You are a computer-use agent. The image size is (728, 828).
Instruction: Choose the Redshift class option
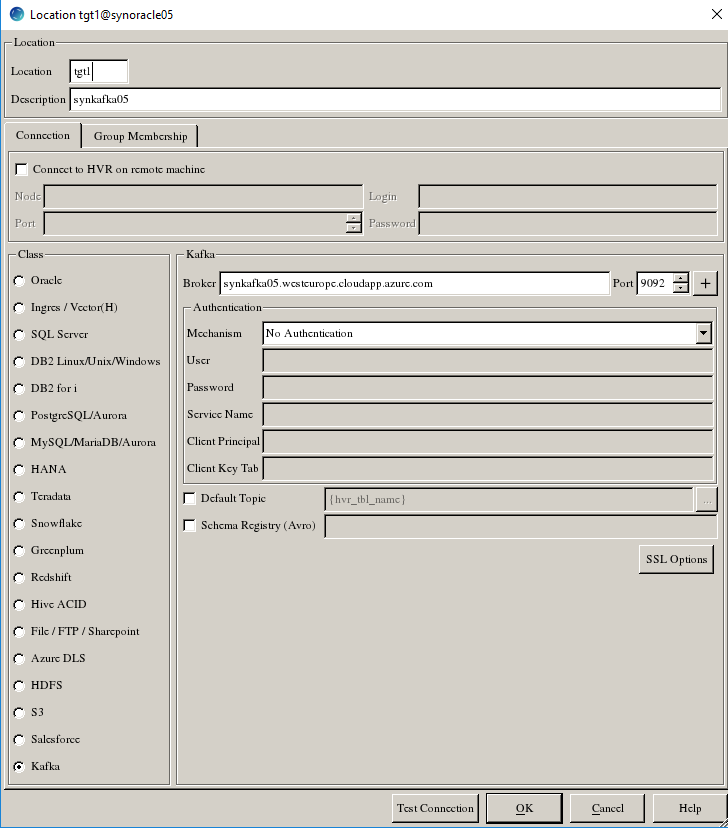tap(19, 578)
